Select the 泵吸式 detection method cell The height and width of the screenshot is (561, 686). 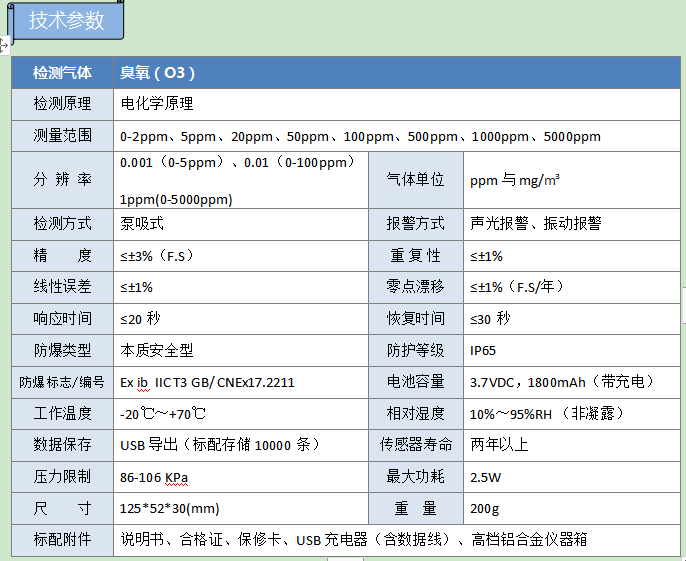(x=142, y=224)
